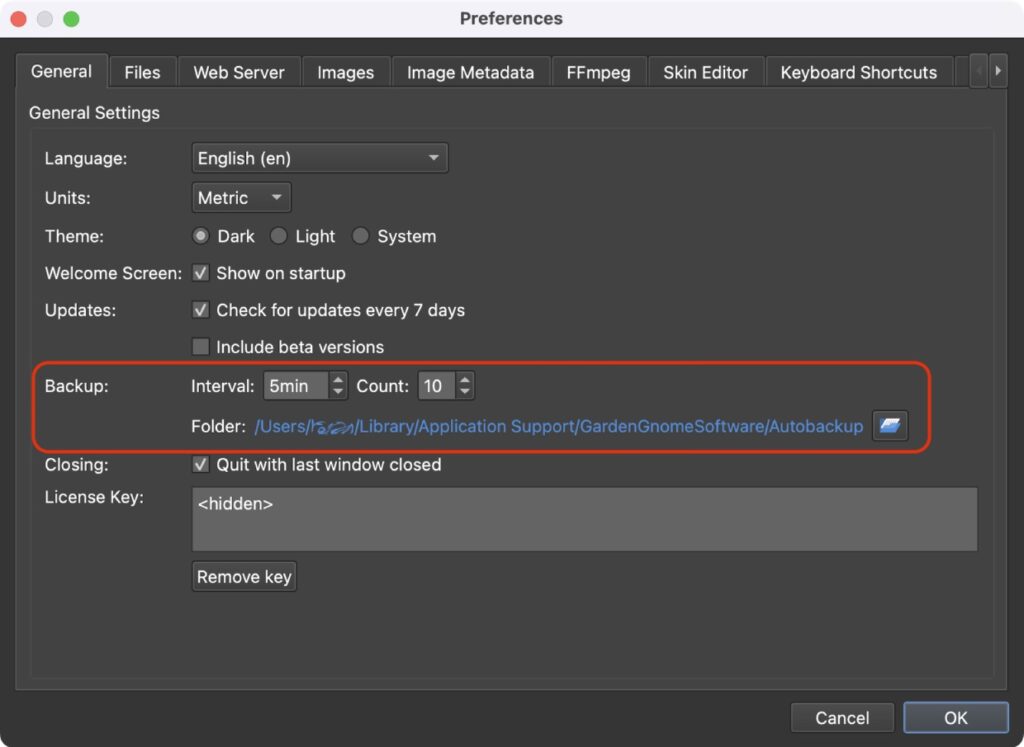This screenshot has height=747, width=1024.
Task: Open the backup folder browser icon
Action: (890, 425)
